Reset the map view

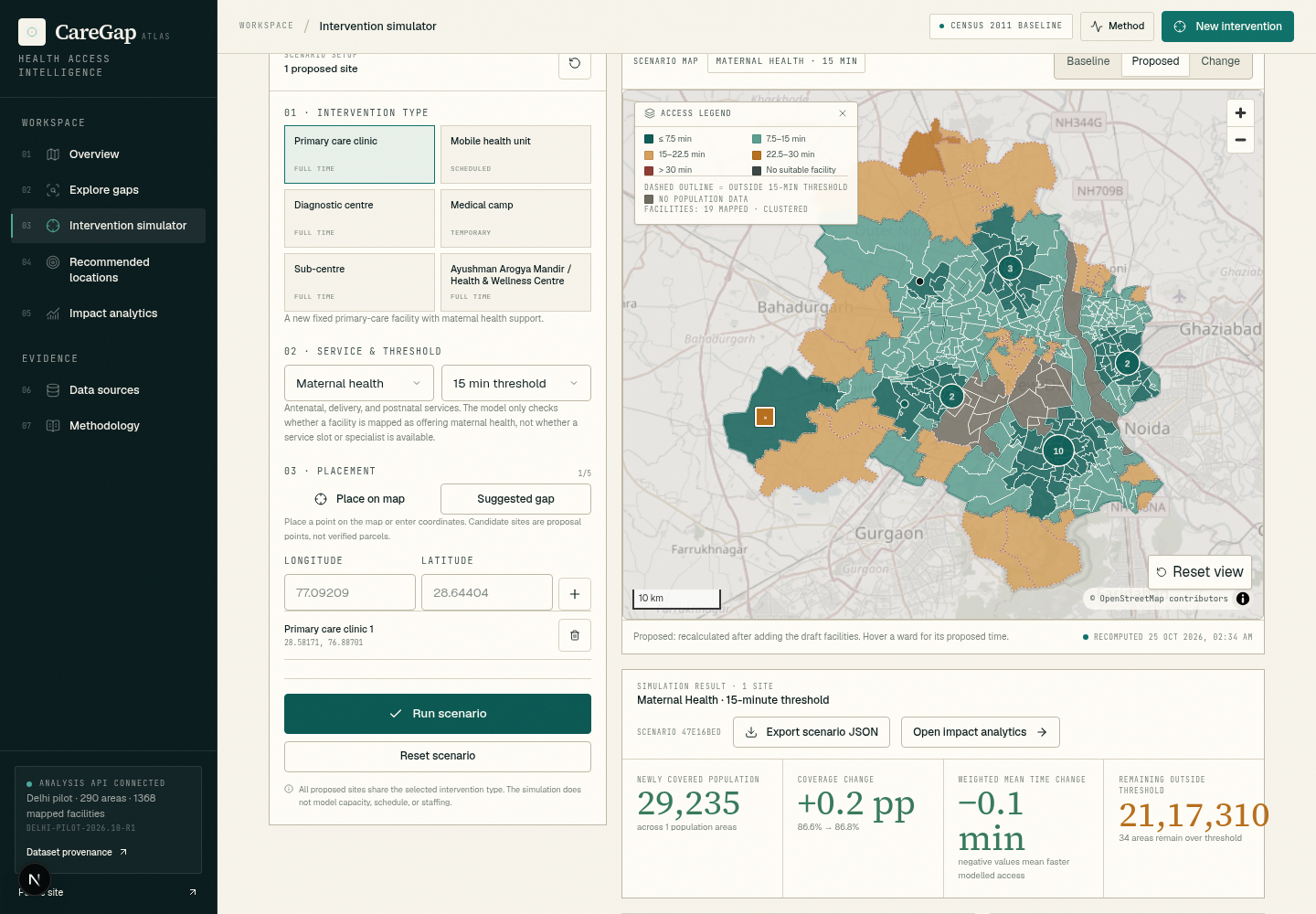click(1200, 572)
